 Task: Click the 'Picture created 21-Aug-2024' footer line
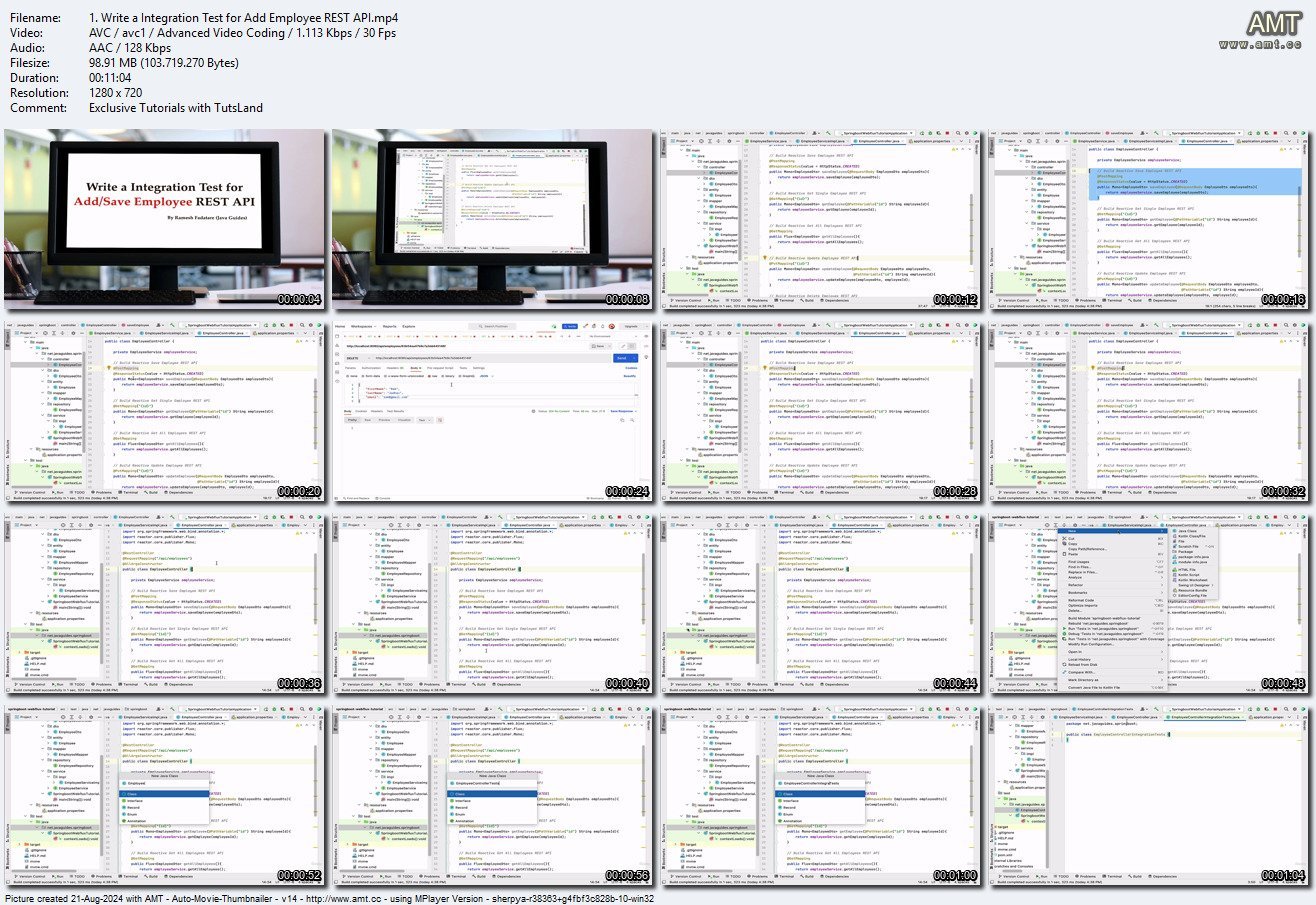click(x=329, y=898)
